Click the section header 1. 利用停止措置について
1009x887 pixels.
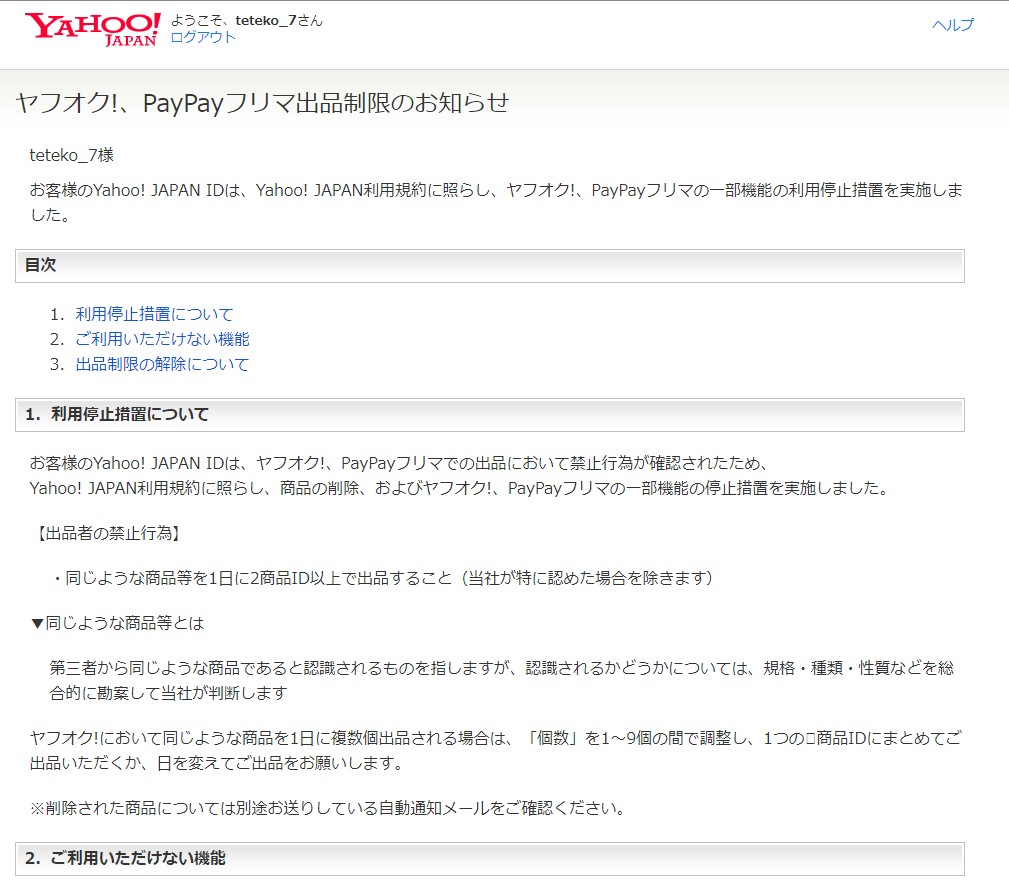click(490, 415)
